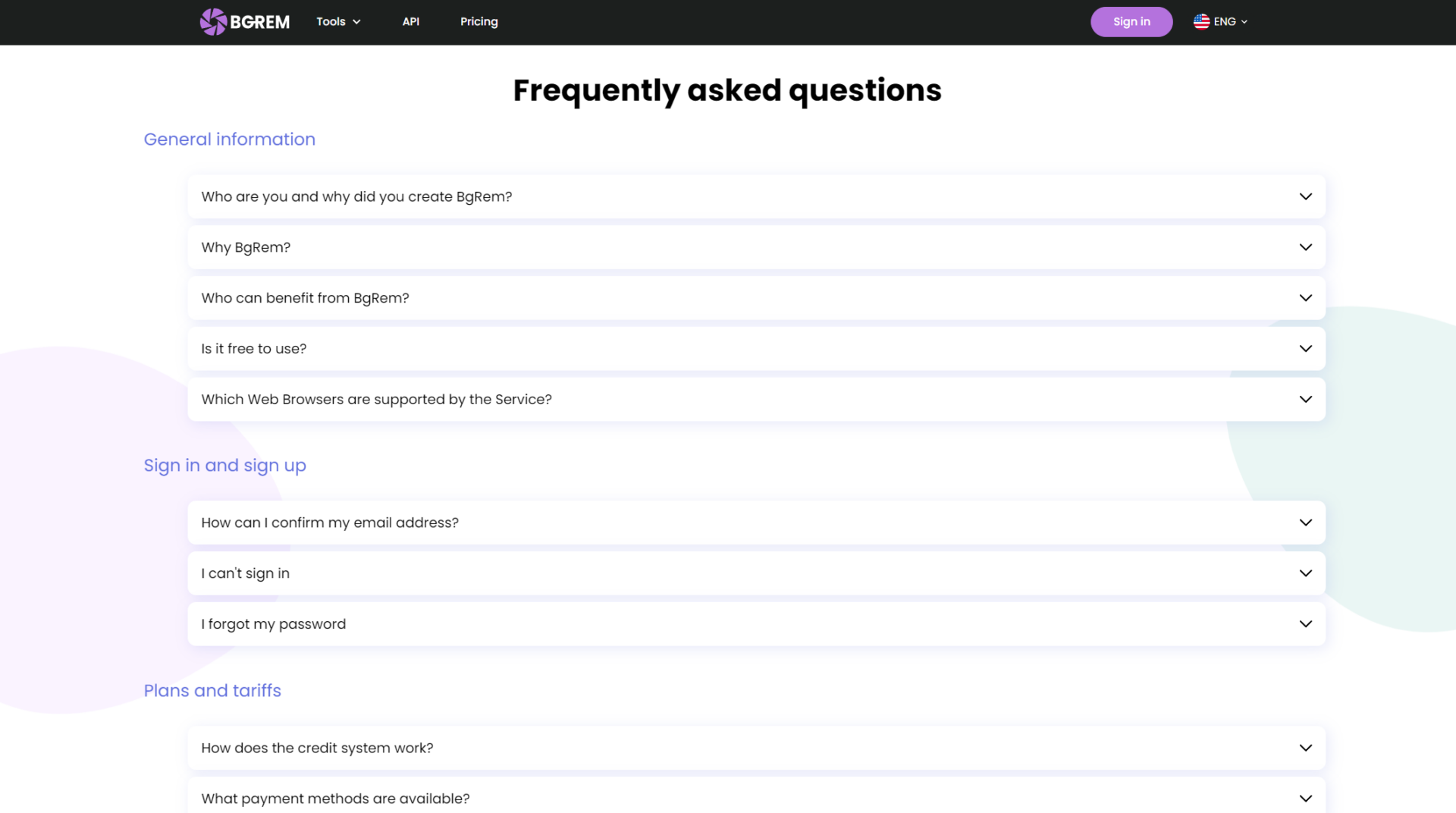This screenshot has height=813, width=1456.
Task: Expand the supported Web Browsers question
Action: (376, 400)
